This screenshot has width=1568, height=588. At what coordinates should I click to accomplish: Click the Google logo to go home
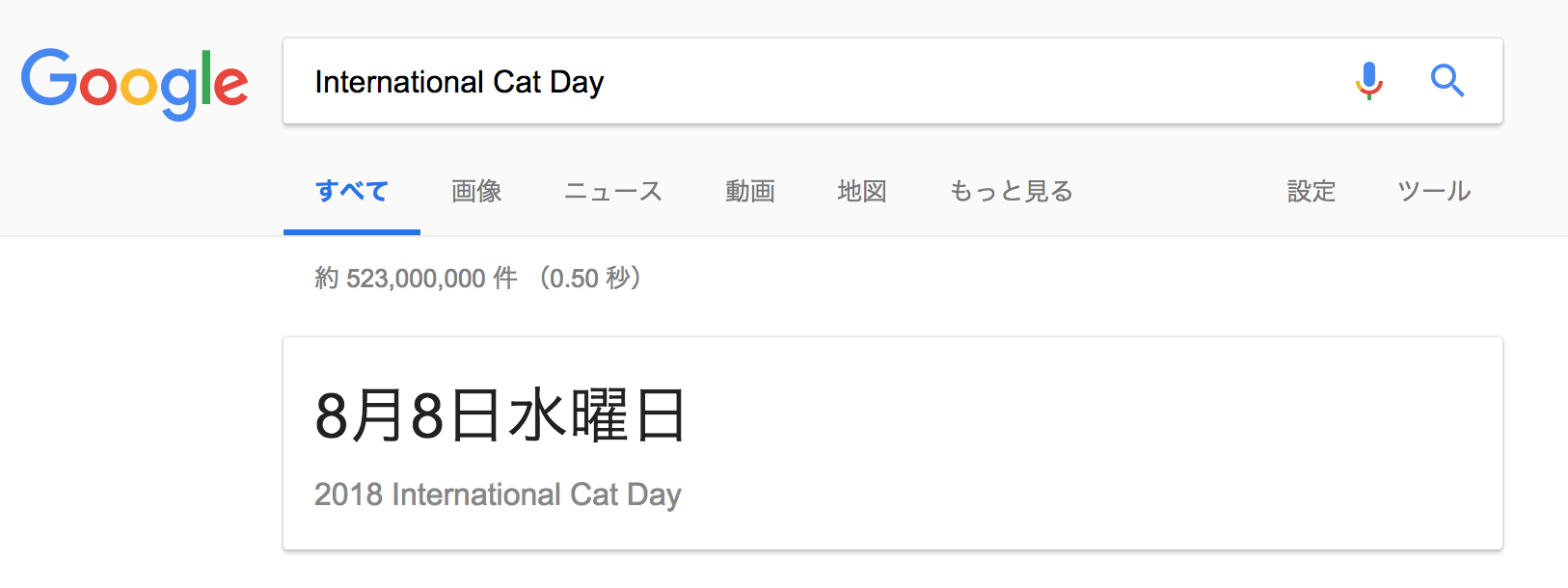(135, 83)
